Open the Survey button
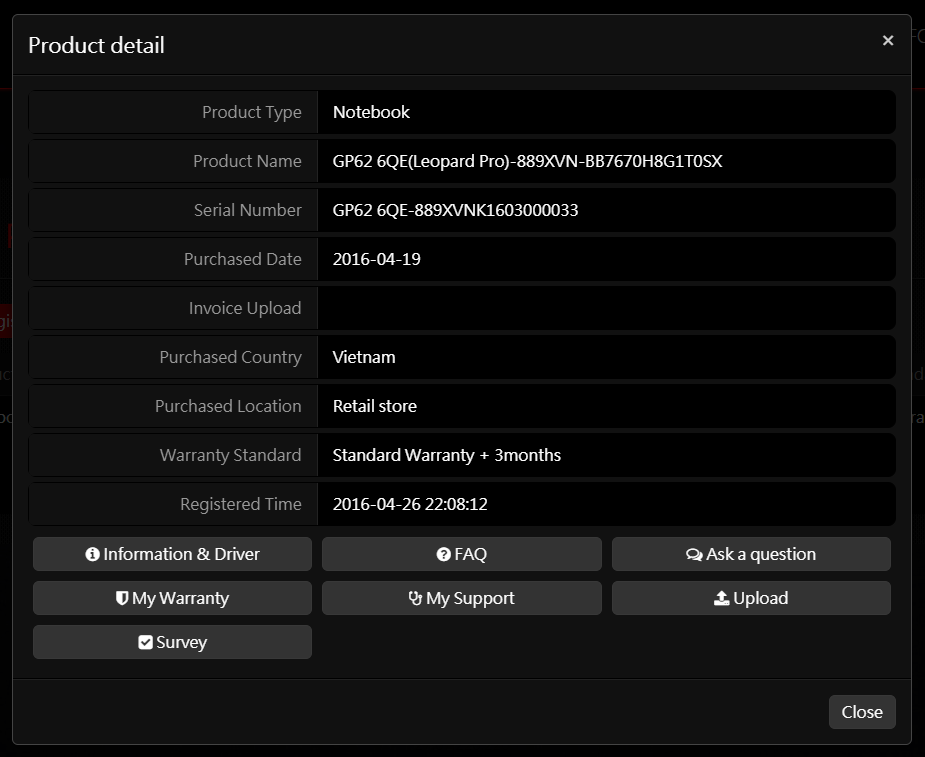 pyautogui.click(x=172, y=642)
